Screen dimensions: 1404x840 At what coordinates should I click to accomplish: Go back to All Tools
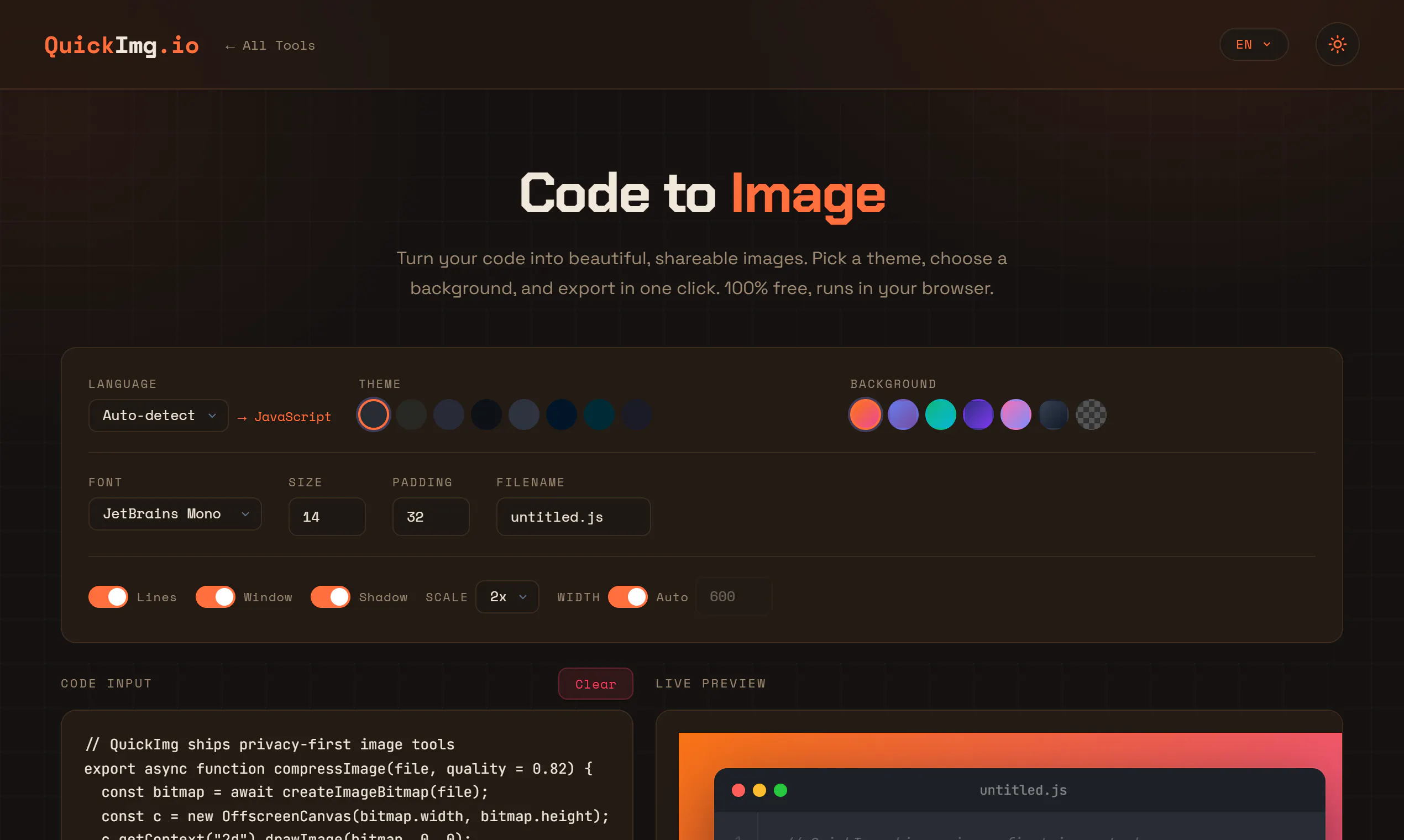click(x=270, y=46)
